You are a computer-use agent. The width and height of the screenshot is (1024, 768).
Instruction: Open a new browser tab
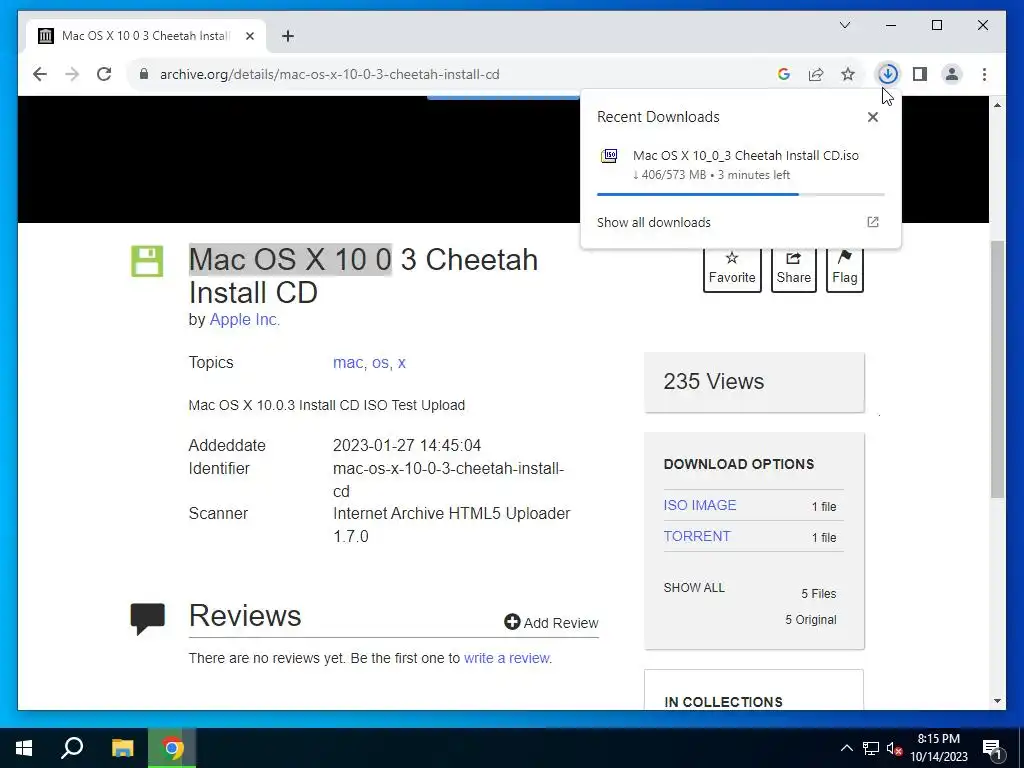(288, 36)
